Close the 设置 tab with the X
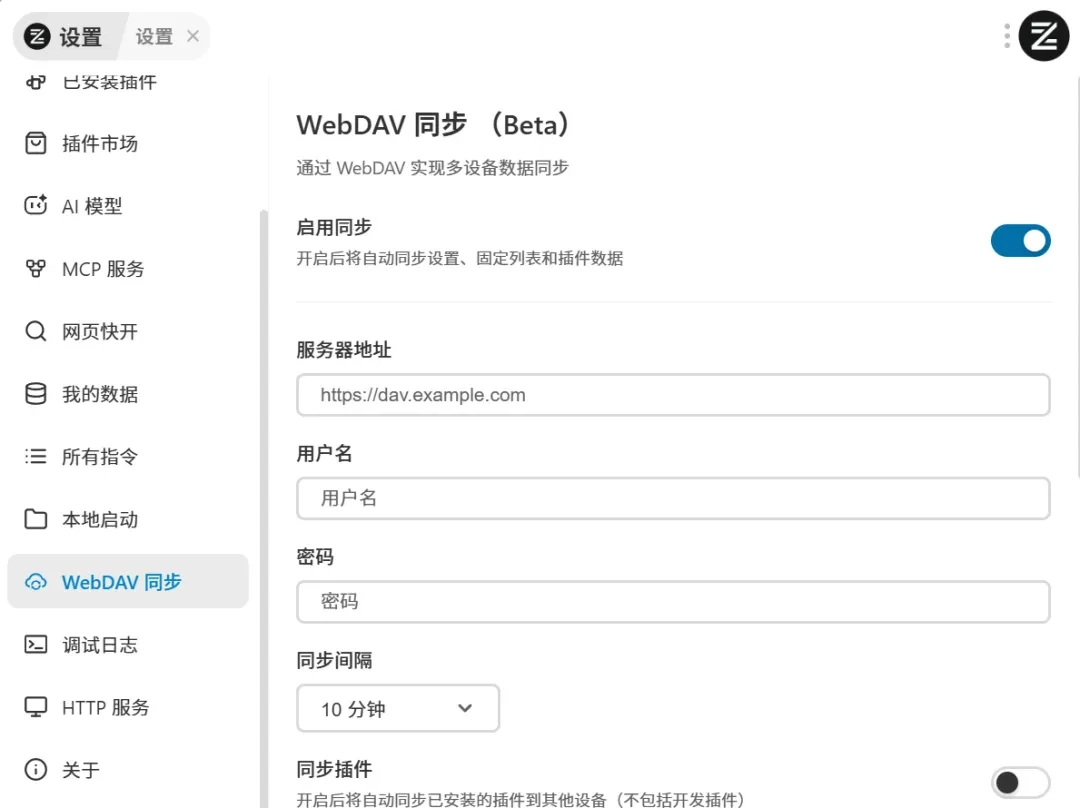This screenshot has height=808, width=1080. [193, 36]
